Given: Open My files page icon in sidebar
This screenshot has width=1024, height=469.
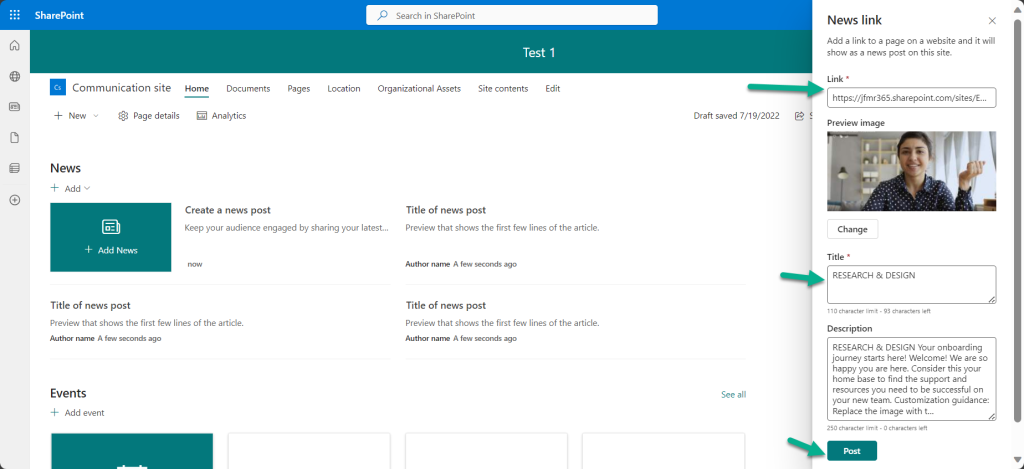Looking at the screenshot, I should (14, 138).
